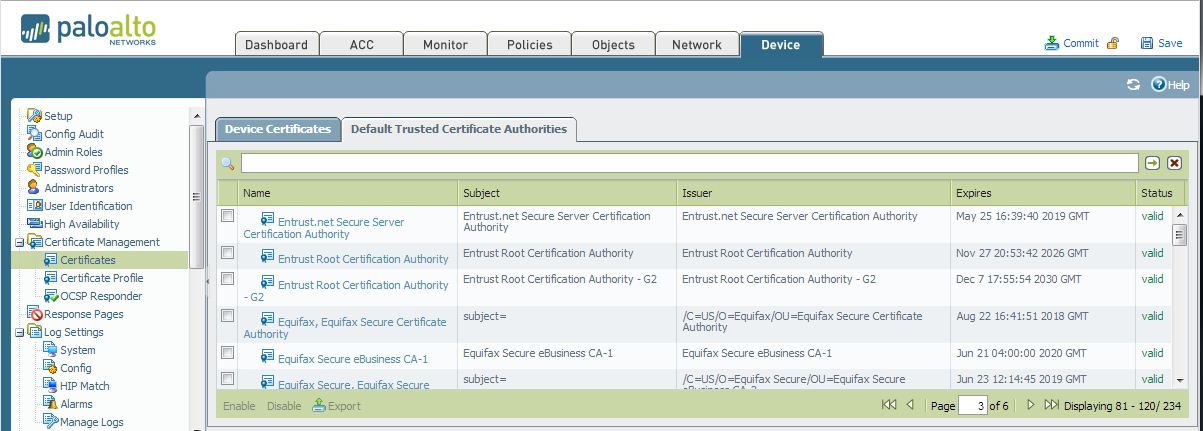Click the magnifier search icon
The height and width of the screenshot is (431, 1203).
[x=228, y=163]
